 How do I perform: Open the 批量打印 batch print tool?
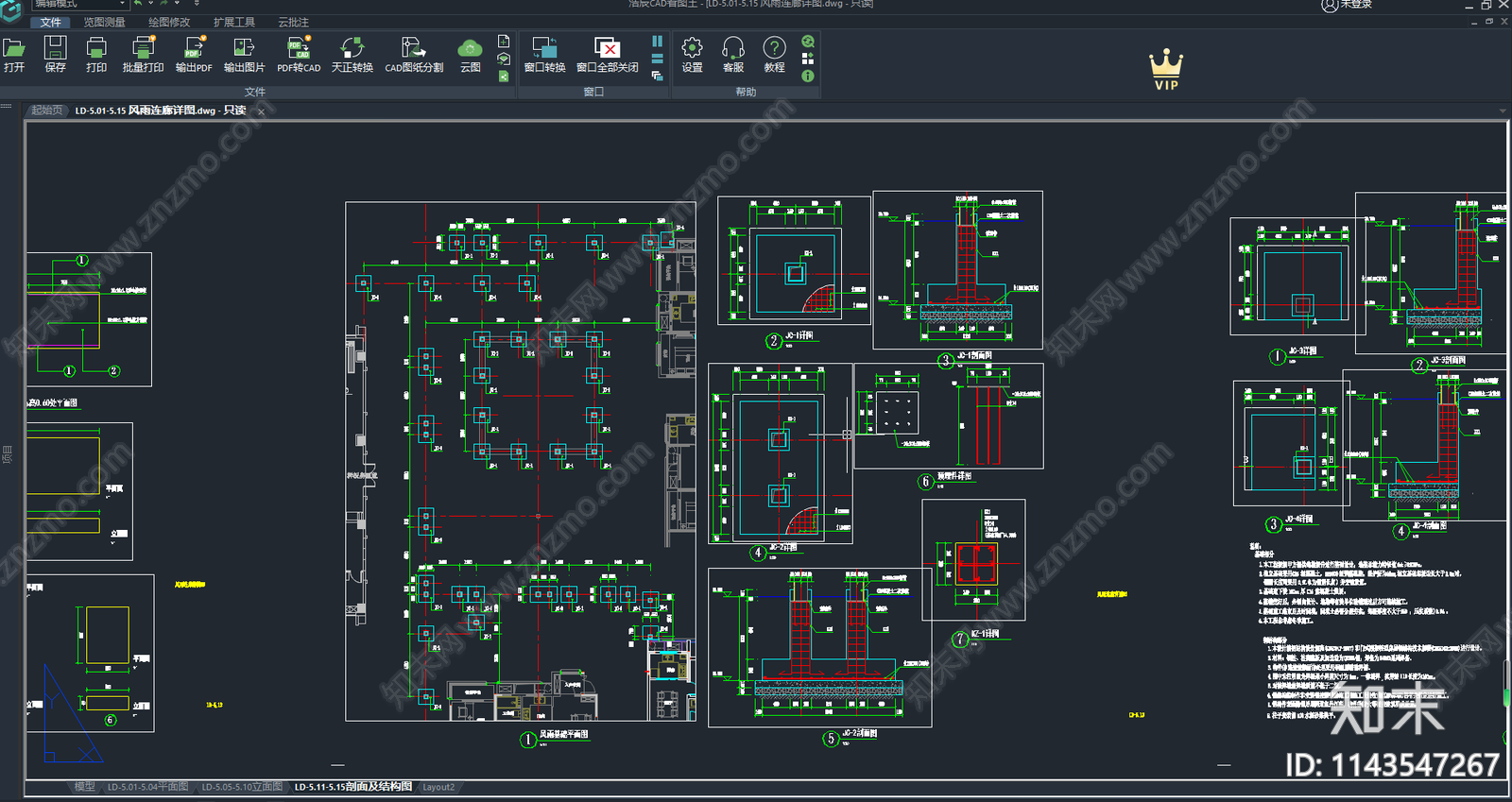pyautogui.click(x=143, y=54)
